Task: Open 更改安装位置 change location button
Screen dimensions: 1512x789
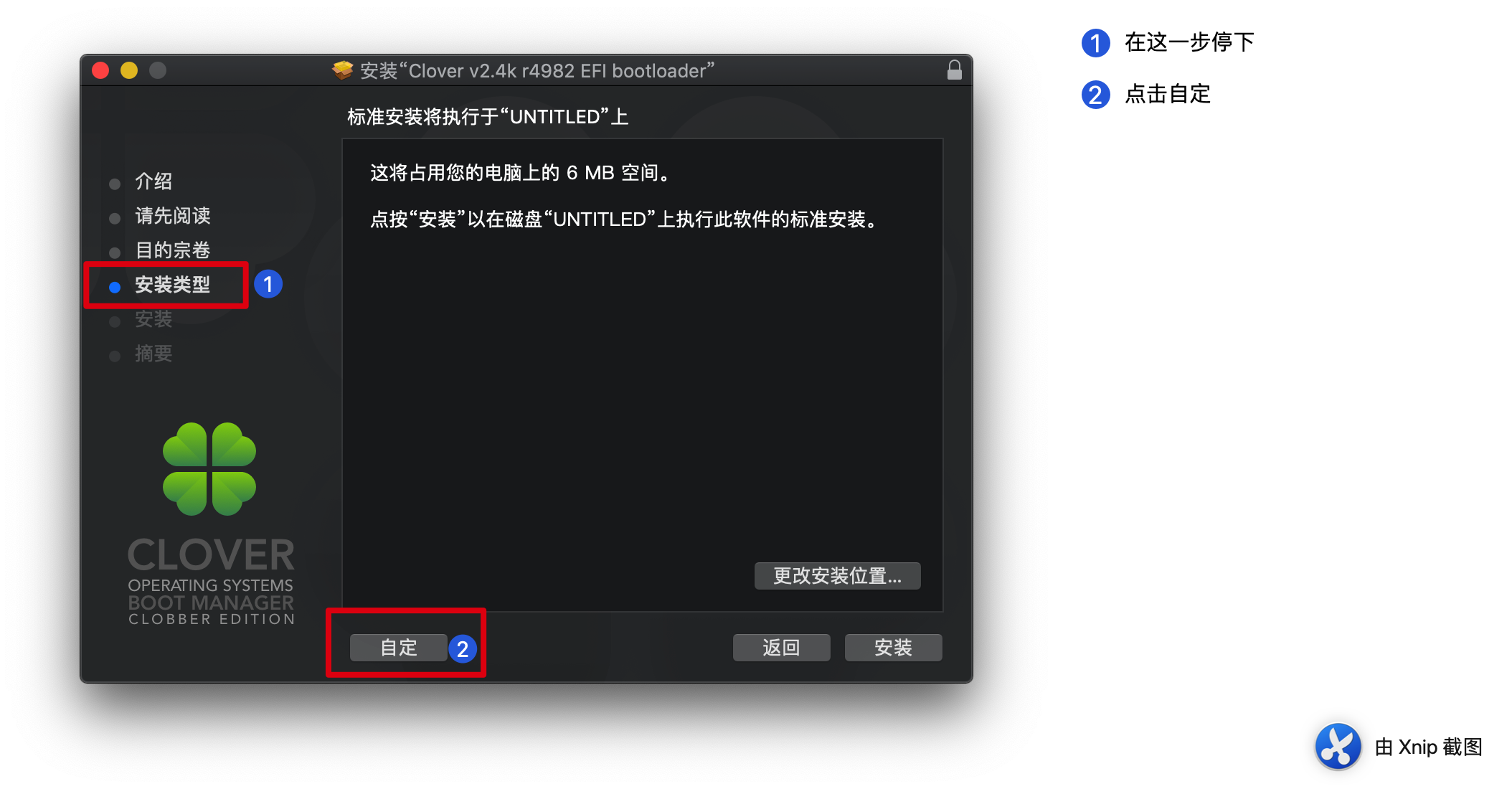Action: pyautogui.click(x=837, y=576)
